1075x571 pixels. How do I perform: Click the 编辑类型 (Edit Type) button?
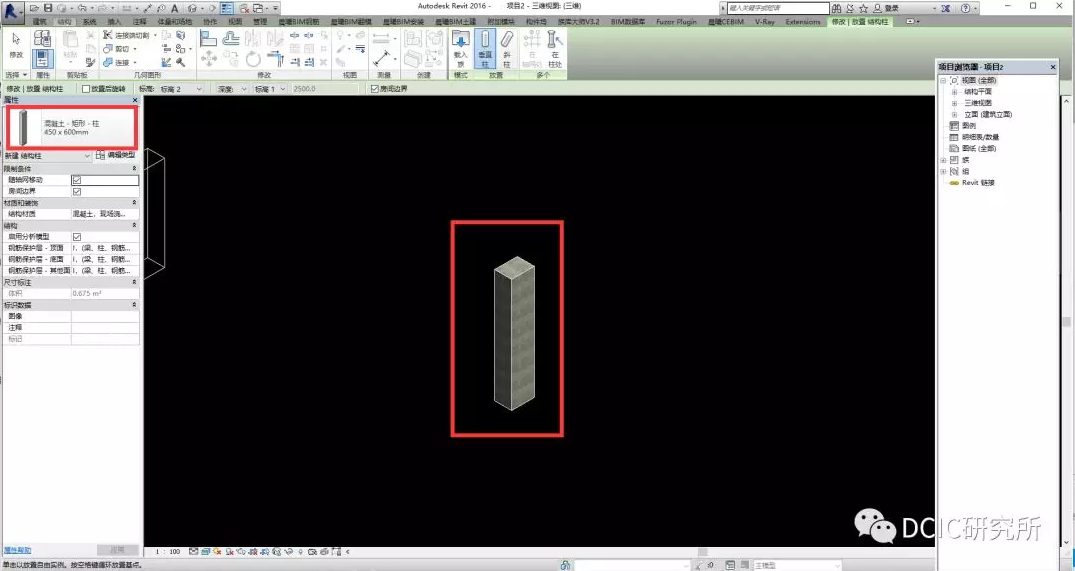116,156
